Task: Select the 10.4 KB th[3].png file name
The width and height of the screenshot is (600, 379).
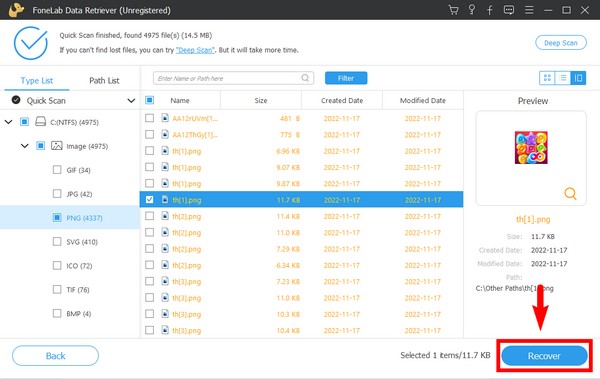Action: [x=186, y=330]
